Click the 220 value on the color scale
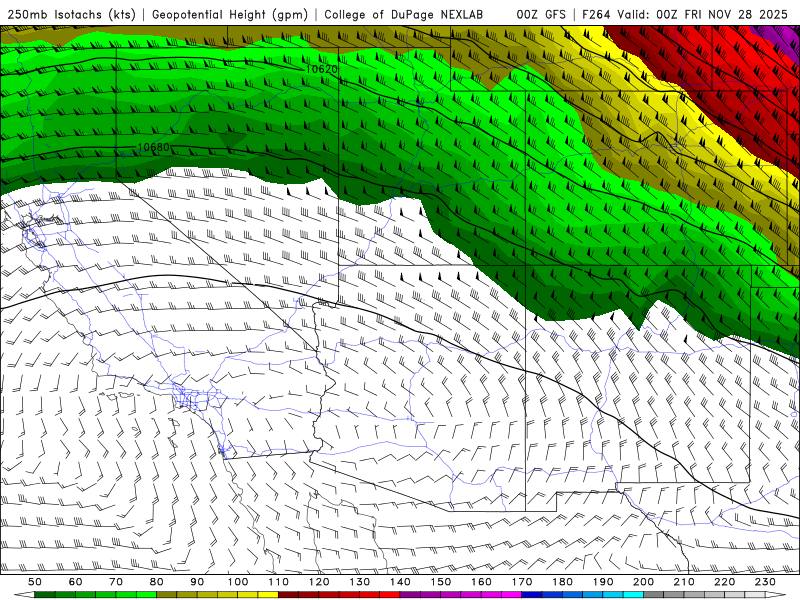The image size is (800, 600). (724, 582)
